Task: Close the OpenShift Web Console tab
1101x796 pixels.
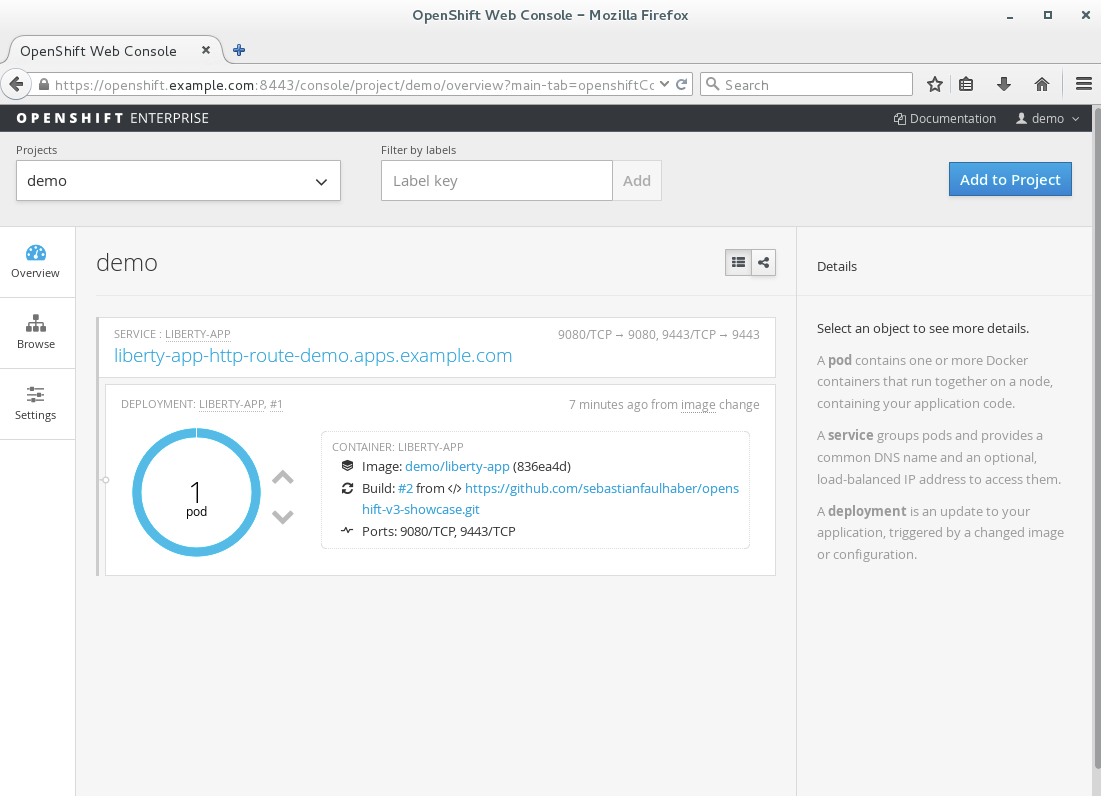Action: point(206,50)
